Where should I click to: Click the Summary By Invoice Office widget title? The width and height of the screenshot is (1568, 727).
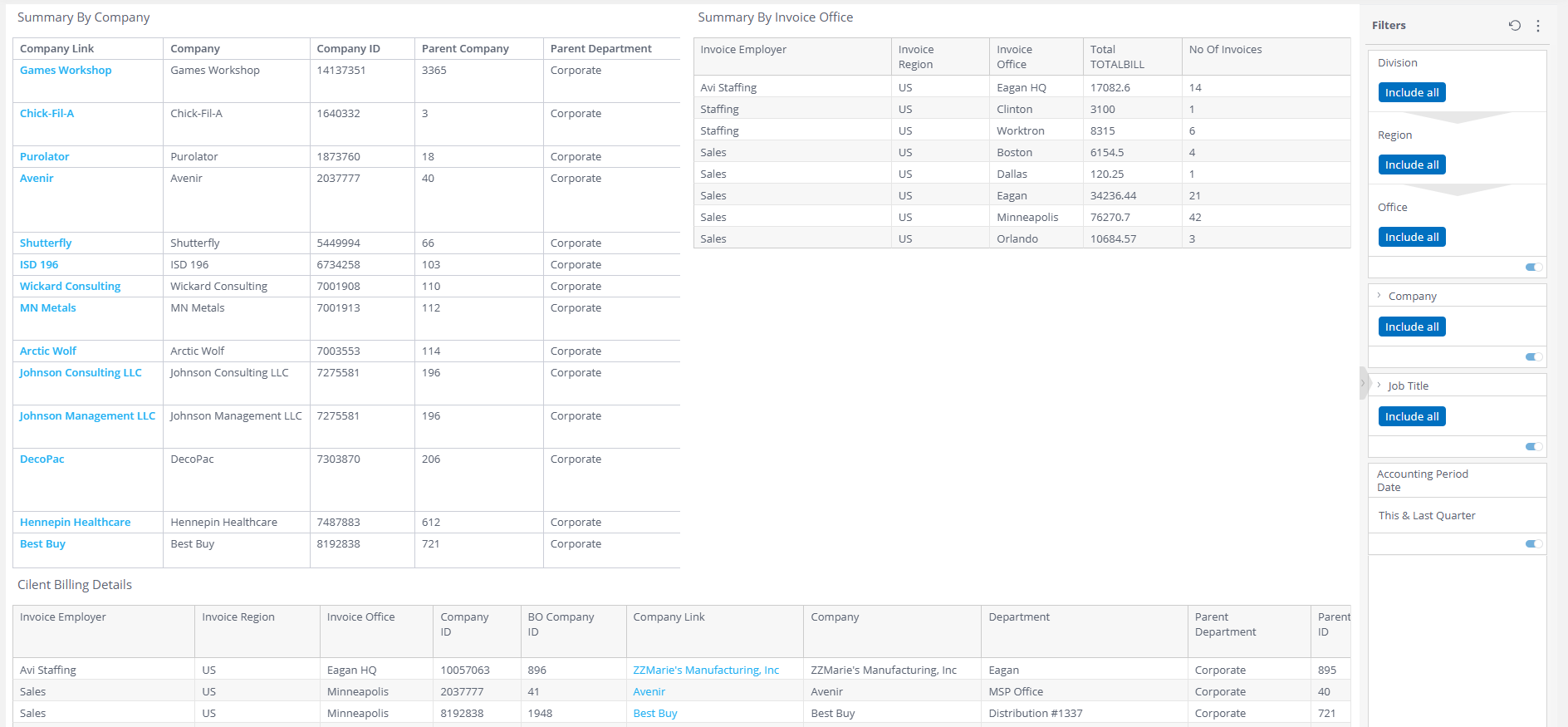coord(775,17)
